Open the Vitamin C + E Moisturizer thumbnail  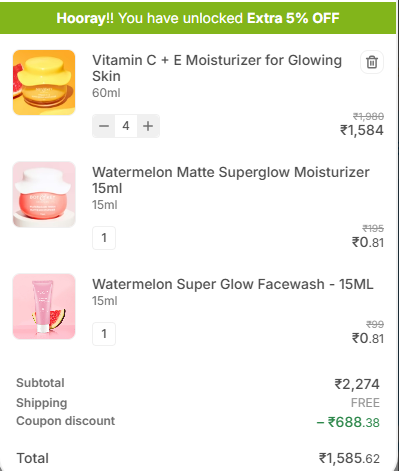pos(44,82)
